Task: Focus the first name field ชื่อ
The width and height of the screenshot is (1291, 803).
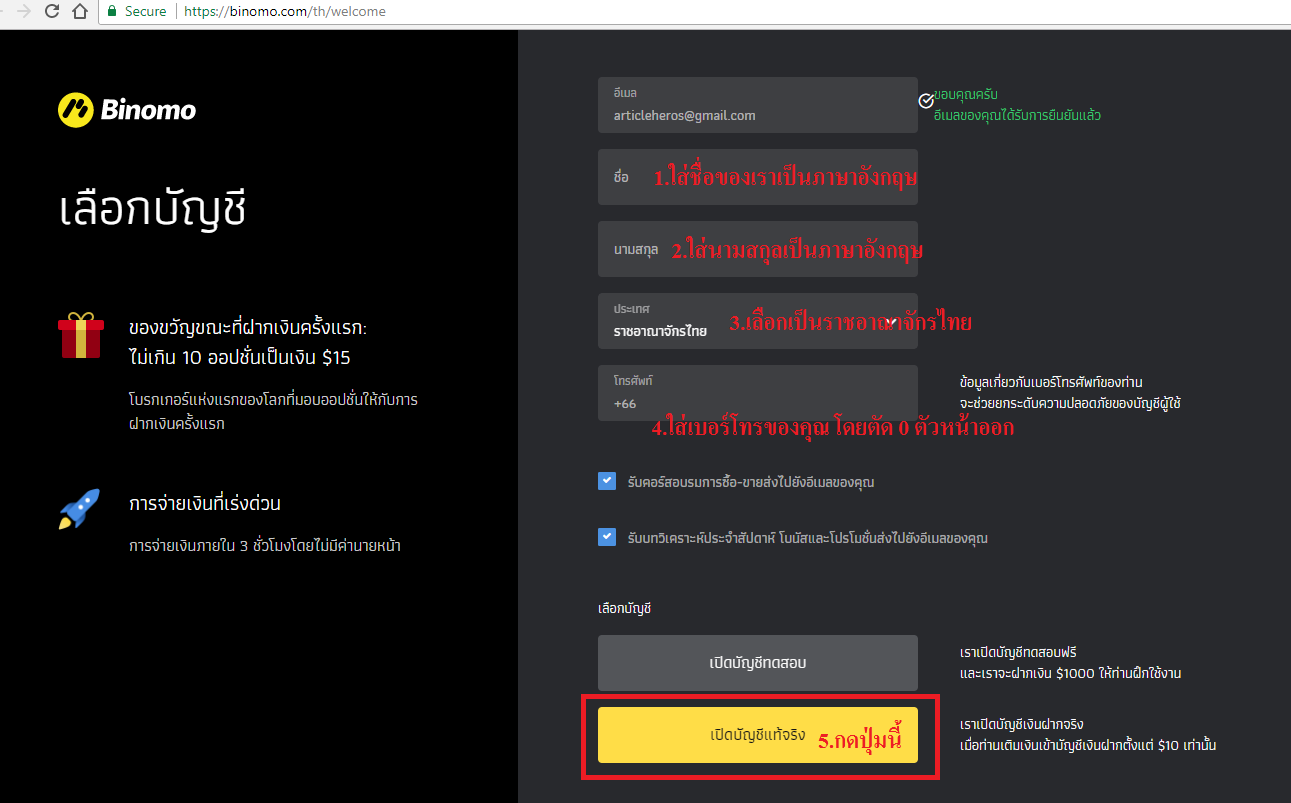Action: coord(758,177)
